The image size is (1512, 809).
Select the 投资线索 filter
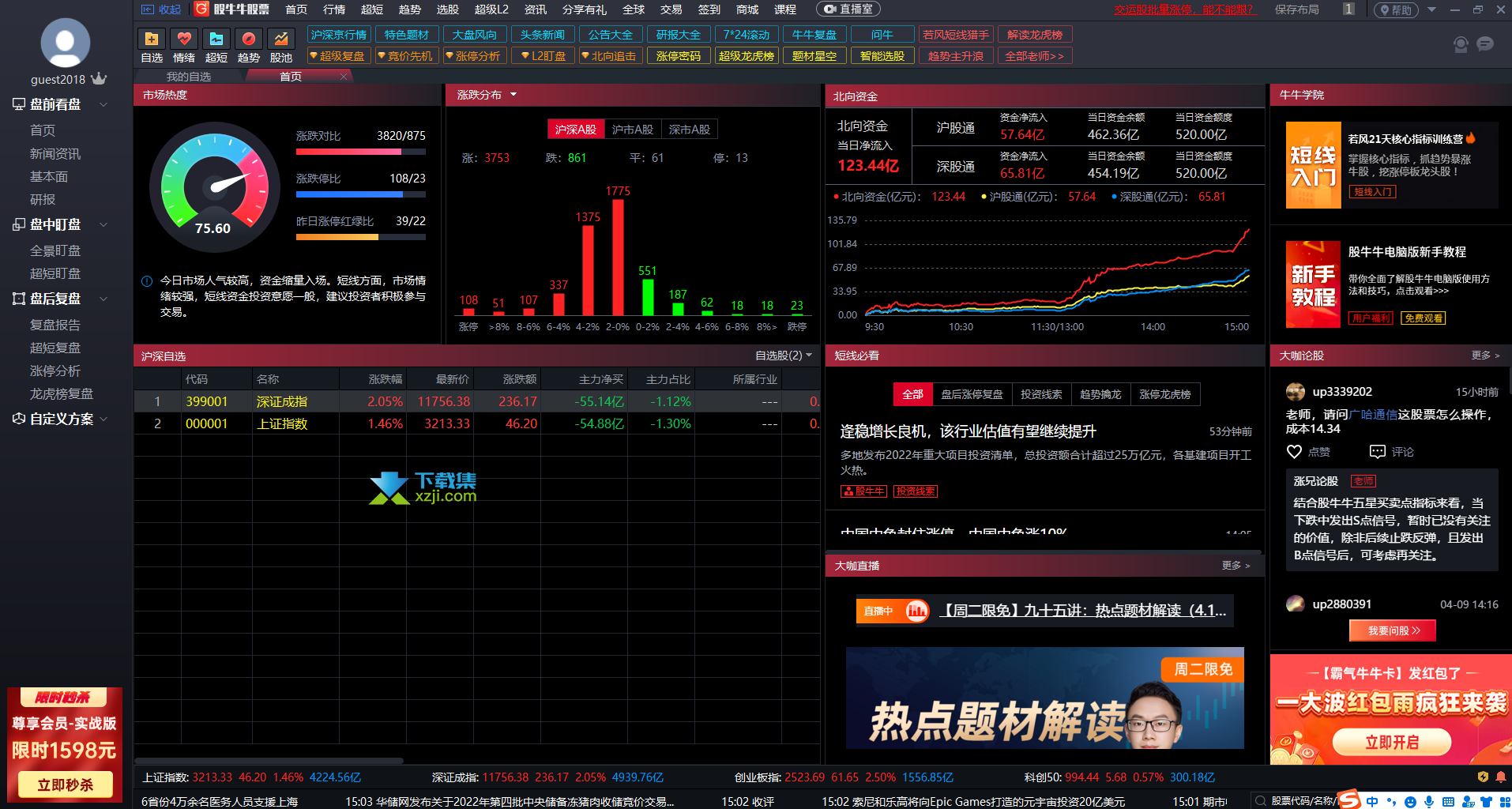(1041, 394)
